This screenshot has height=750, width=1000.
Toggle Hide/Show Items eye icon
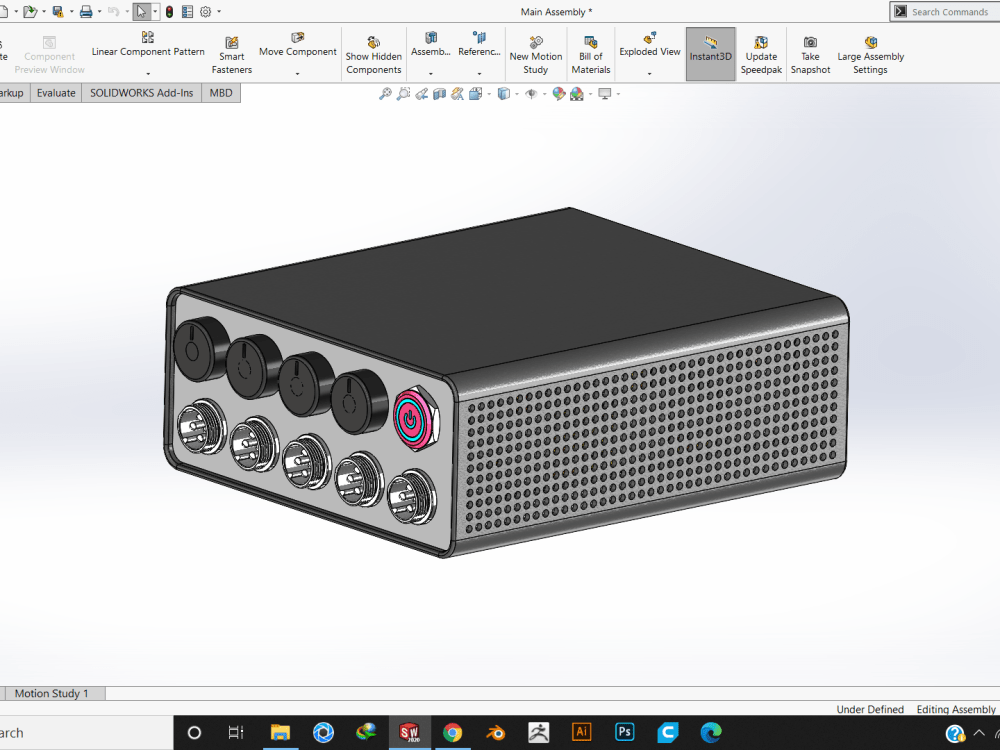[531, 94]
